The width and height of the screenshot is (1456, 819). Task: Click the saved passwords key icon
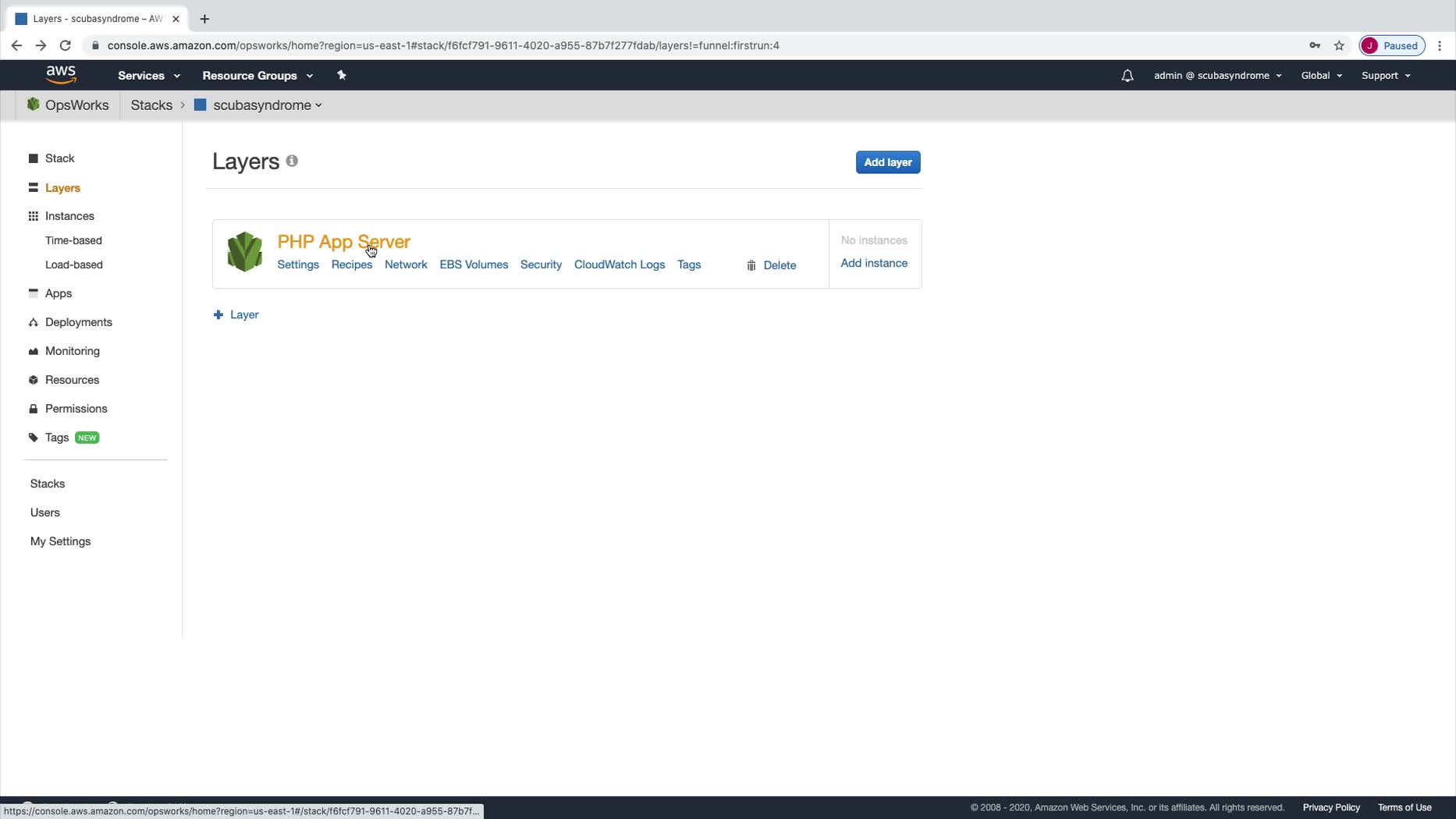coord(1315,45)
